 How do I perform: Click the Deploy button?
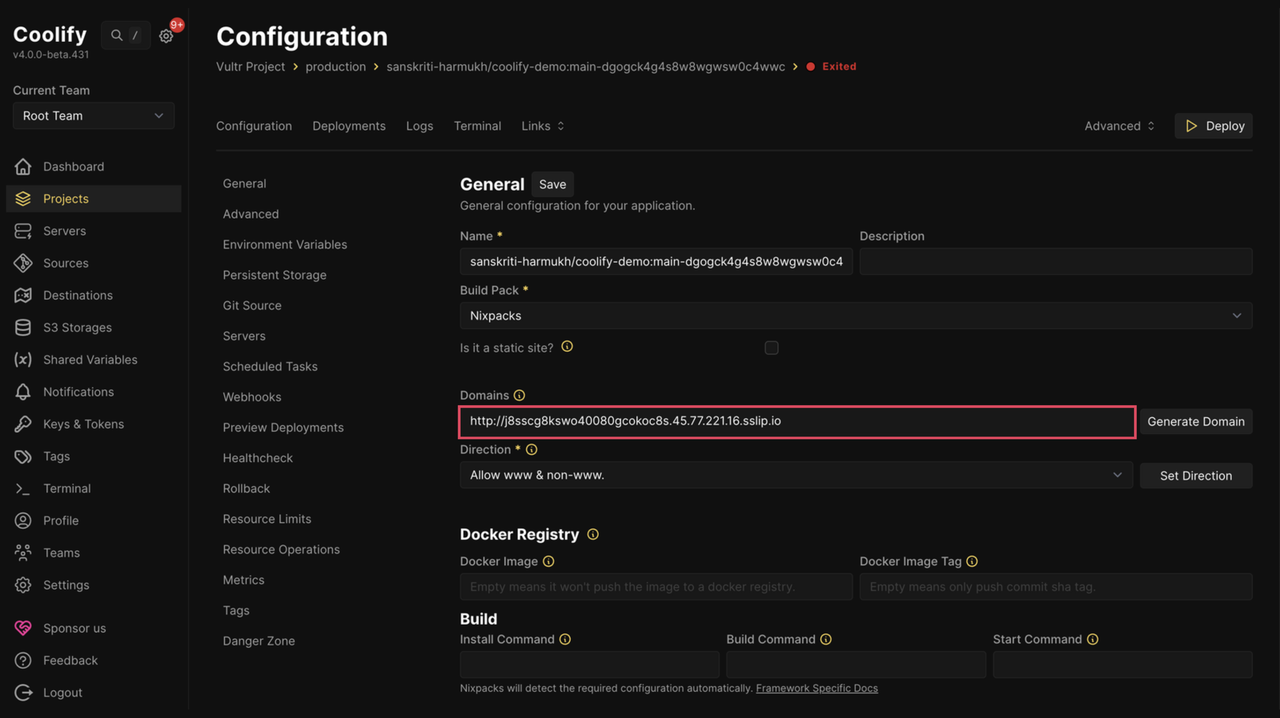tap(1214, 126)
